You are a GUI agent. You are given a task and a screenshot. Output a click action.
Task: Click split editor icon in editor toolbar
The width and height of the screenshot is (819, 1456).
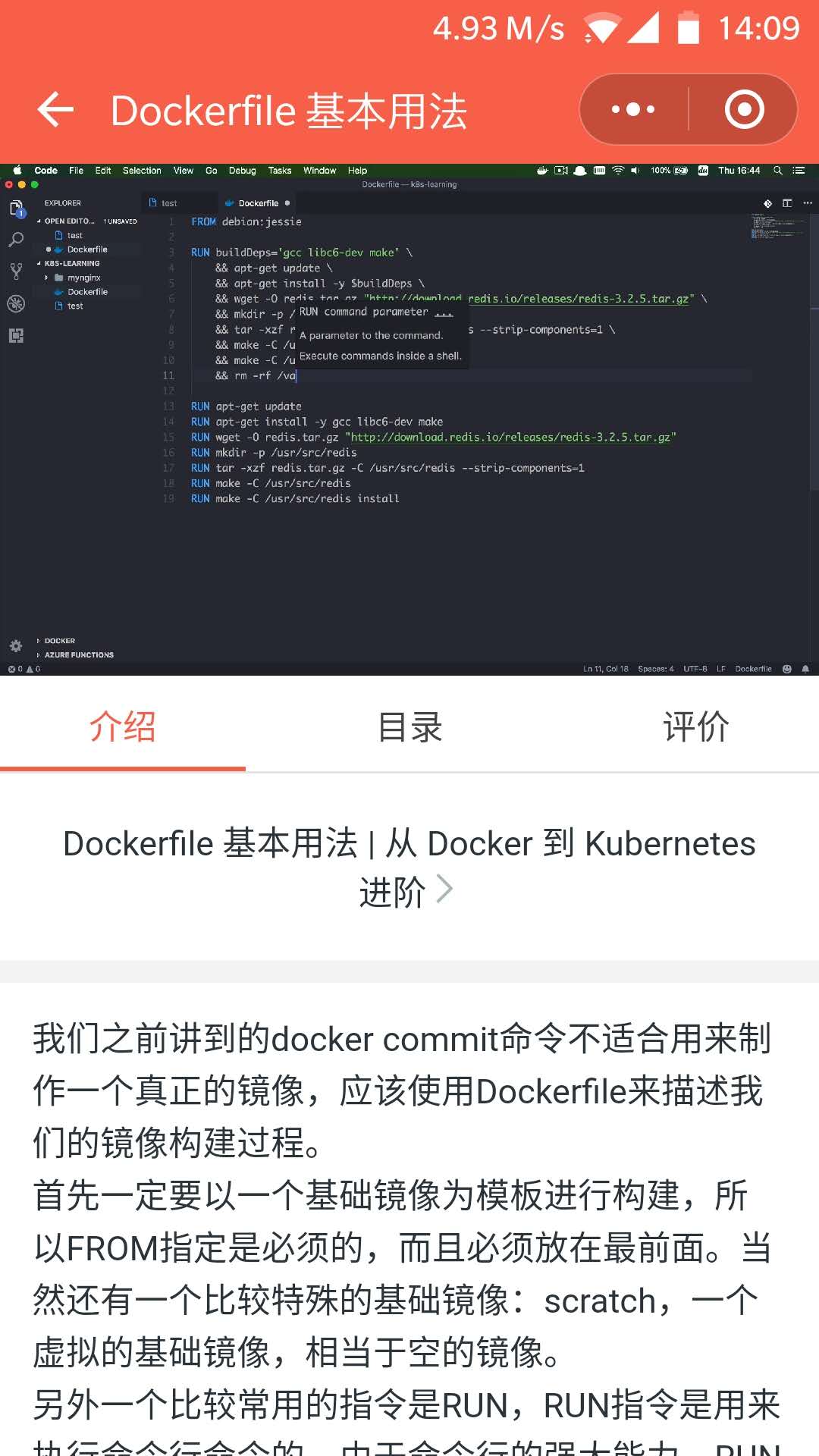pyautogui.click(x=787, y=203)
